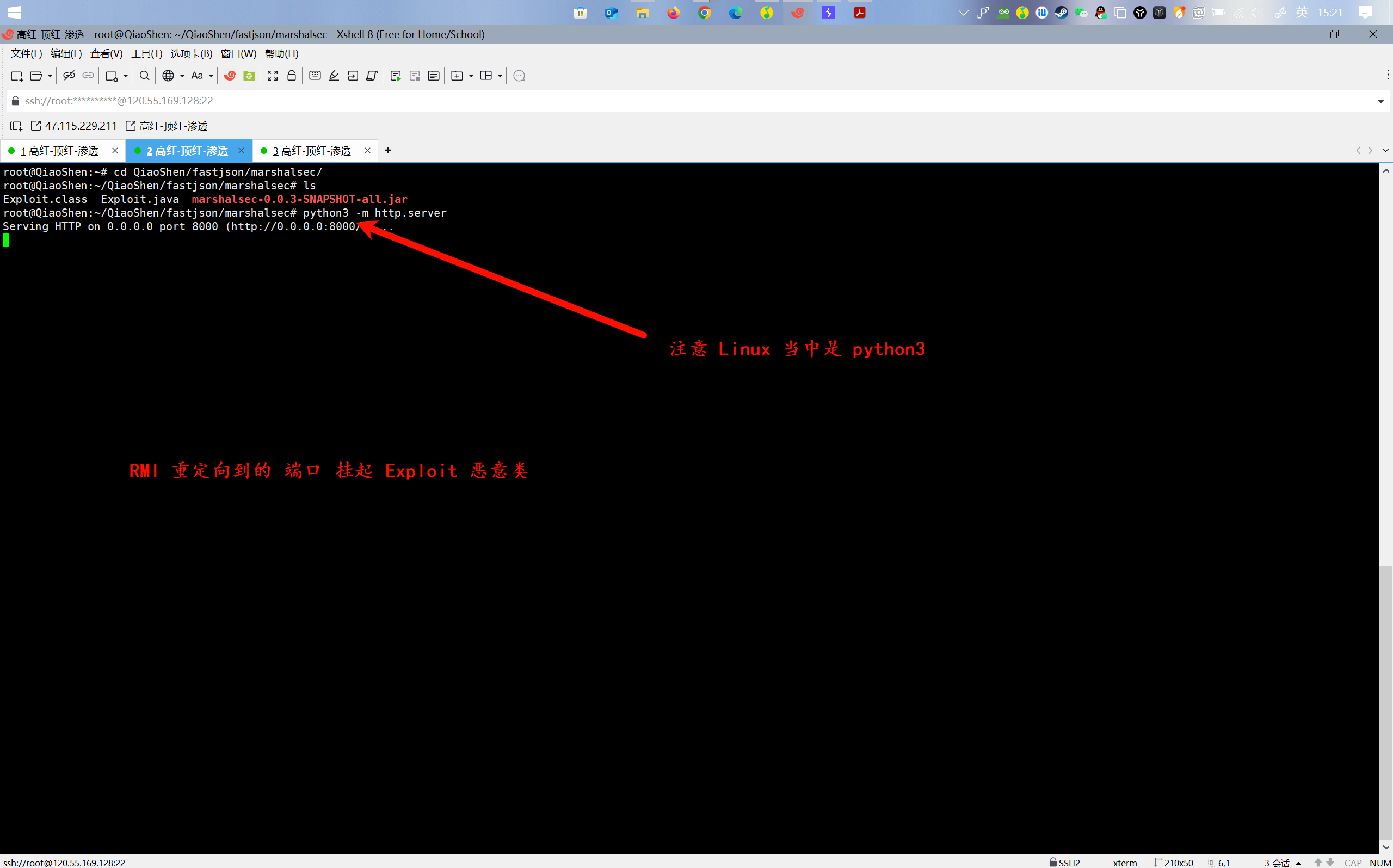Click the fullscreen toggle icon
1393x868 pixels.
[273, 76]
